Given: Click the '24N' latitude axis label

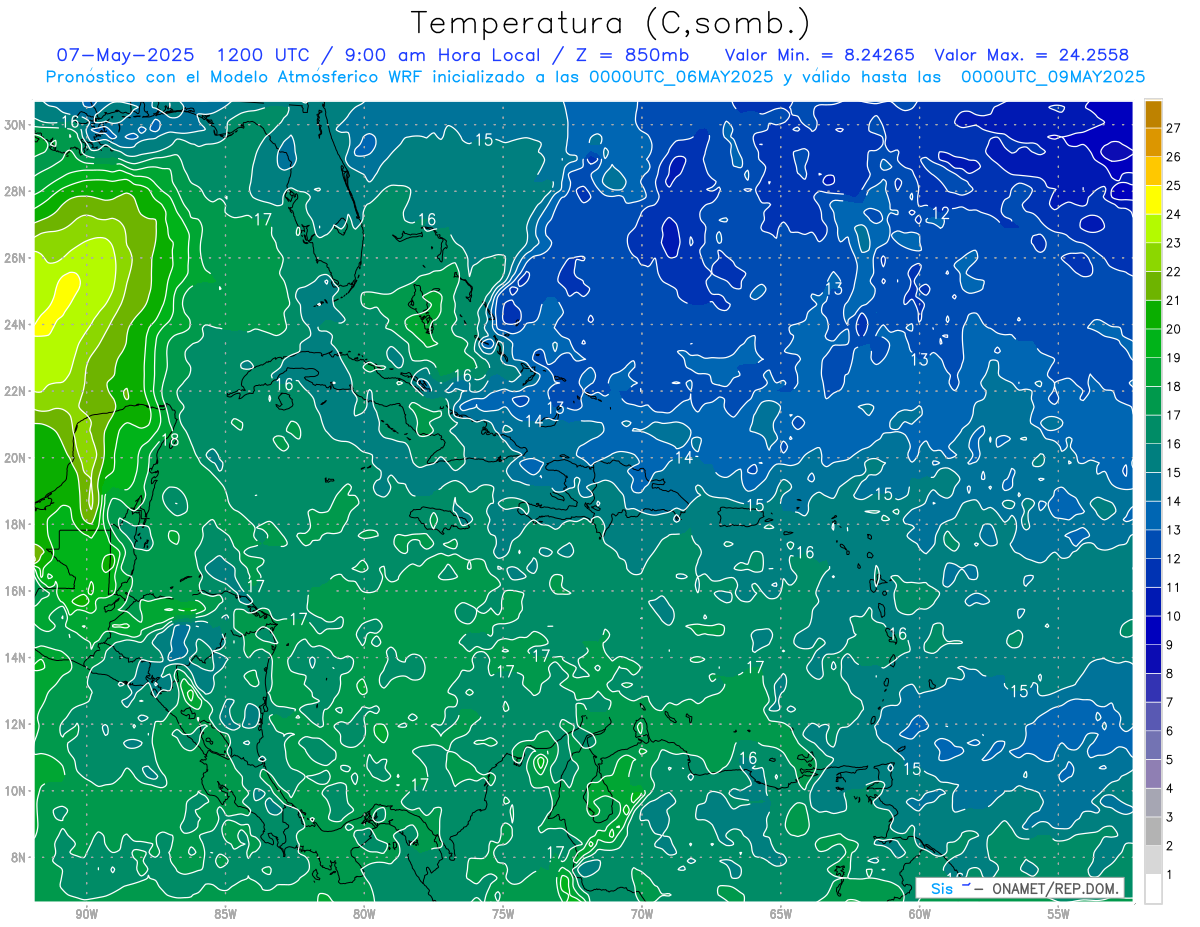Looking at the screenshot, I should [15, 324].
